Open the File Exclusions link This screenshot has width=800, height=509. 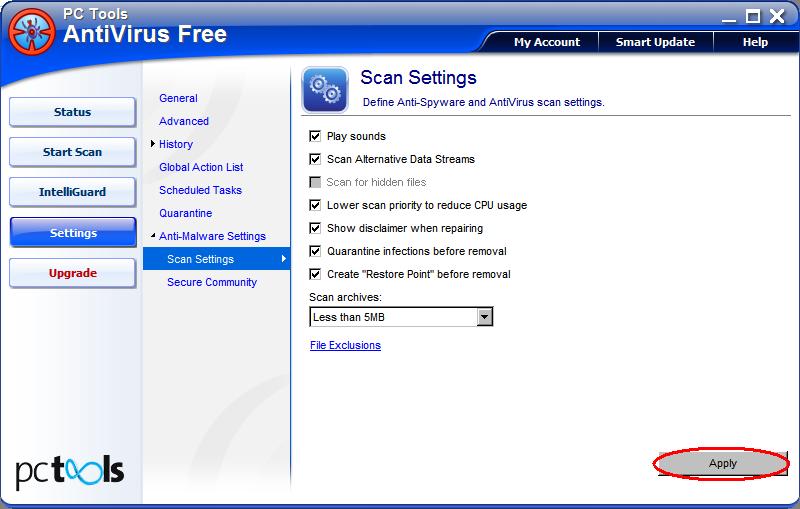tap(345, 345)
